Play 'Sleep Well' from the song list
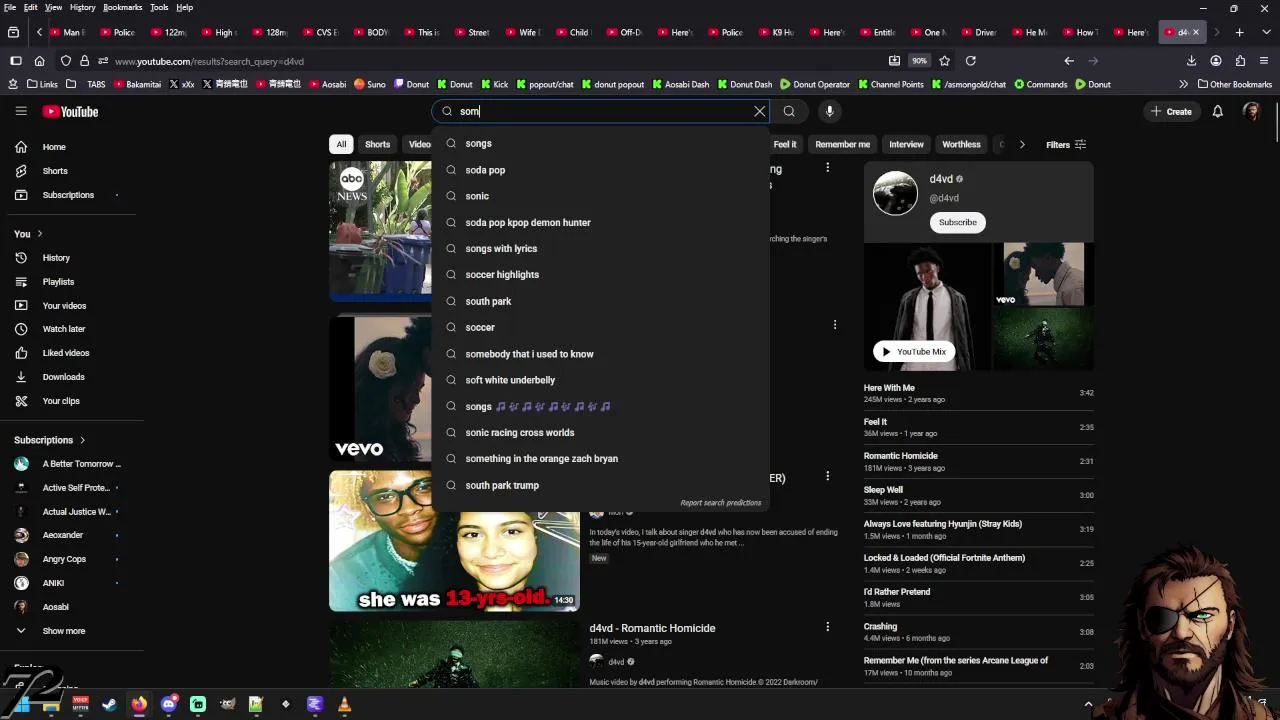The width and height of the screenshot is (1280, 720). pyautogui.click(x=883, y=490)
